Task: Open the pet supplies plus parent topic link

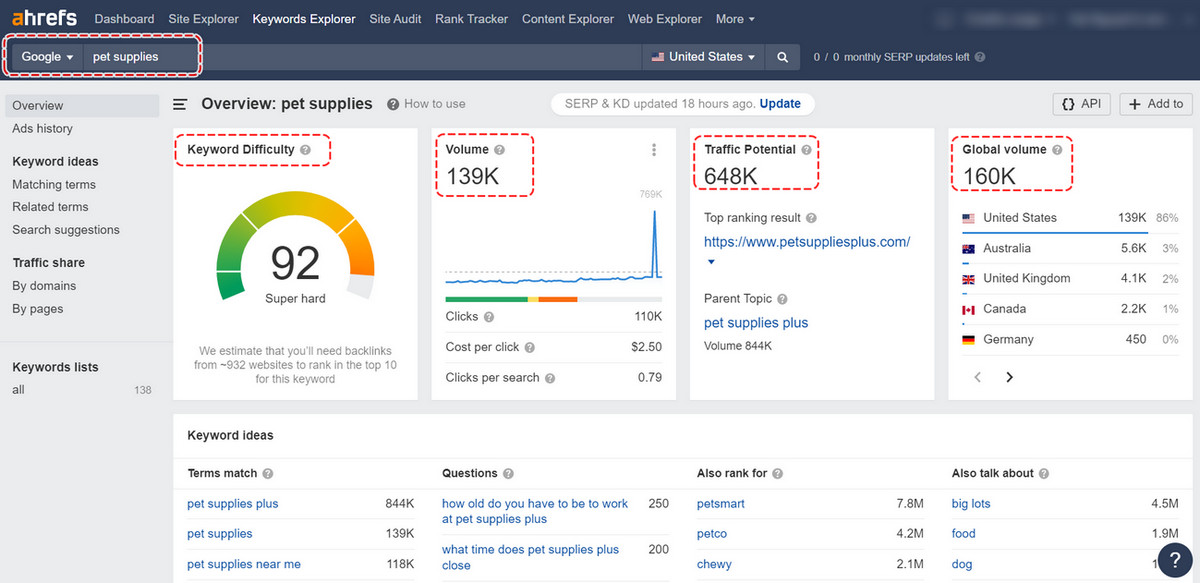Action: coord(756,323)
